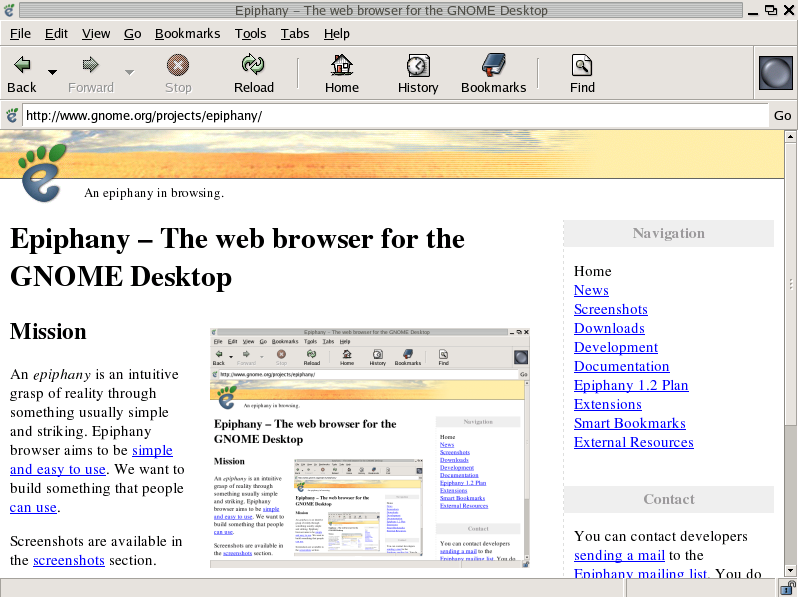Go to Home via toolbar icon
The image size is (798, 597).
click(341, 66)
